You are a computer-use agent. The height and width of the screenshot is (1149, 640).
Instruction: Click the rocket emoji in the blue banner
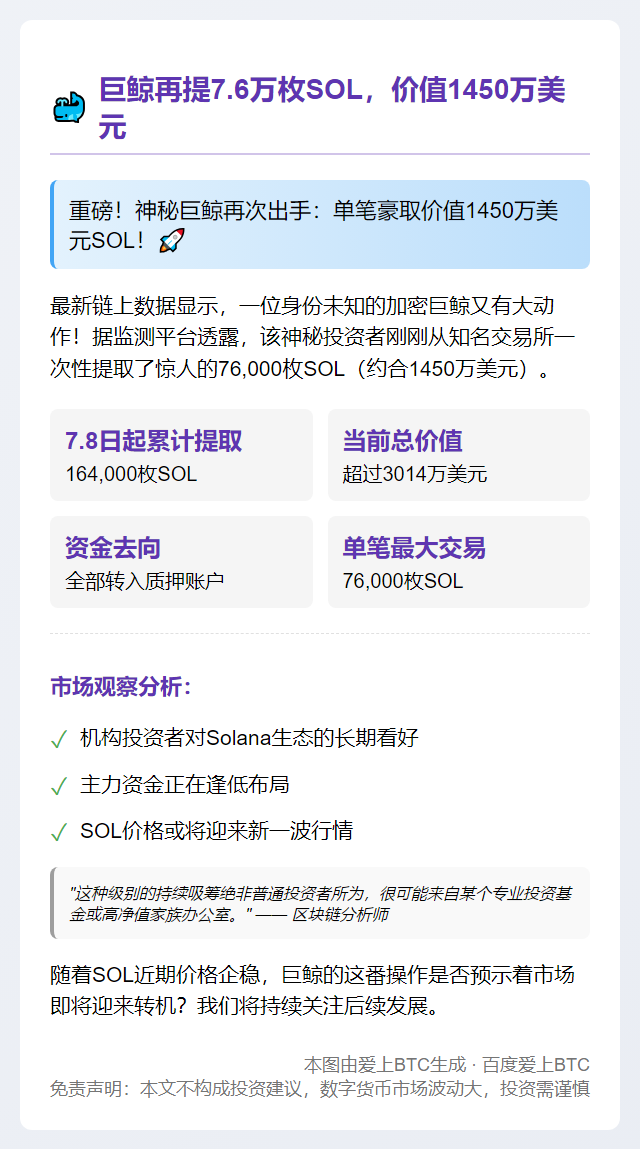[172, 241]
